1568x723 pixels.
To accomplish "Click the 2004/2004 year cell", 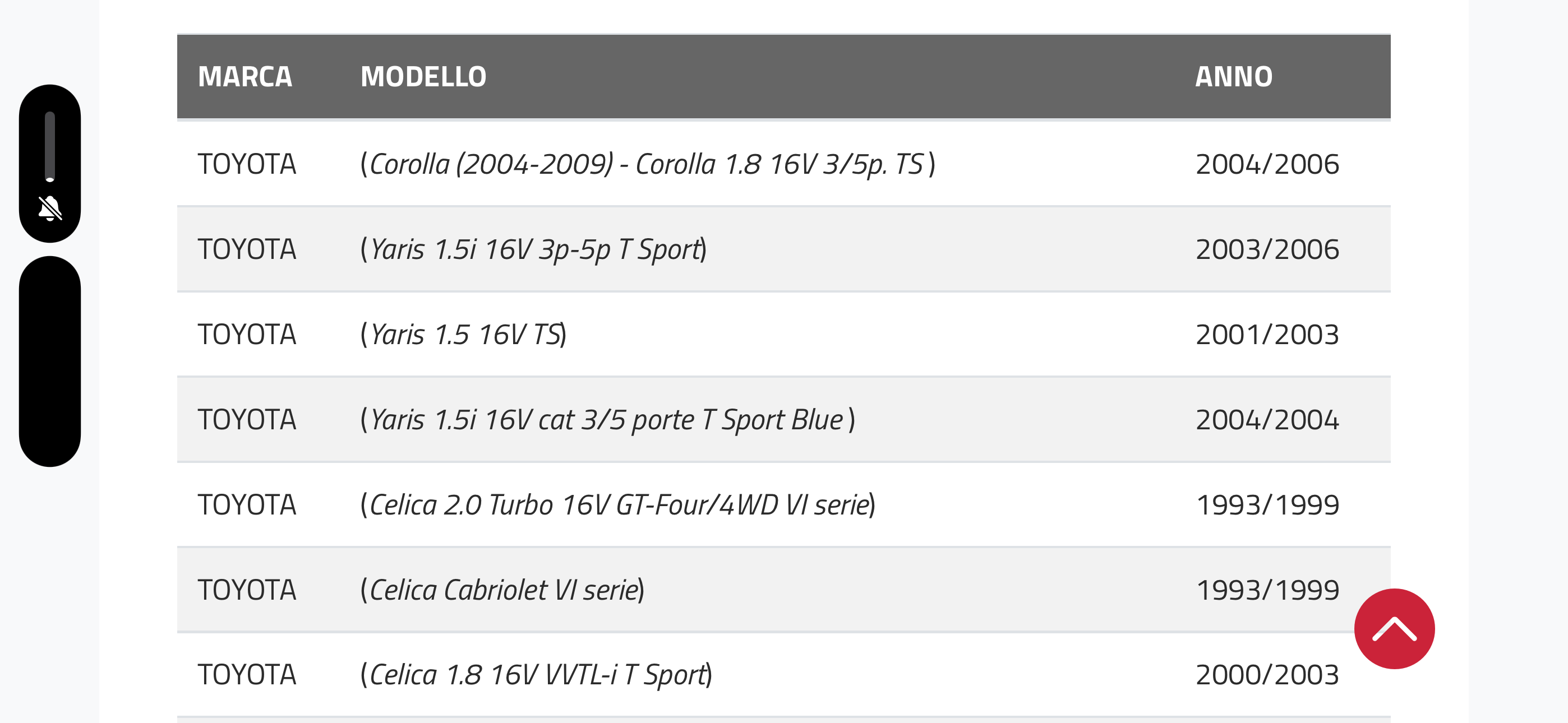I will (x=1267, y=420).
